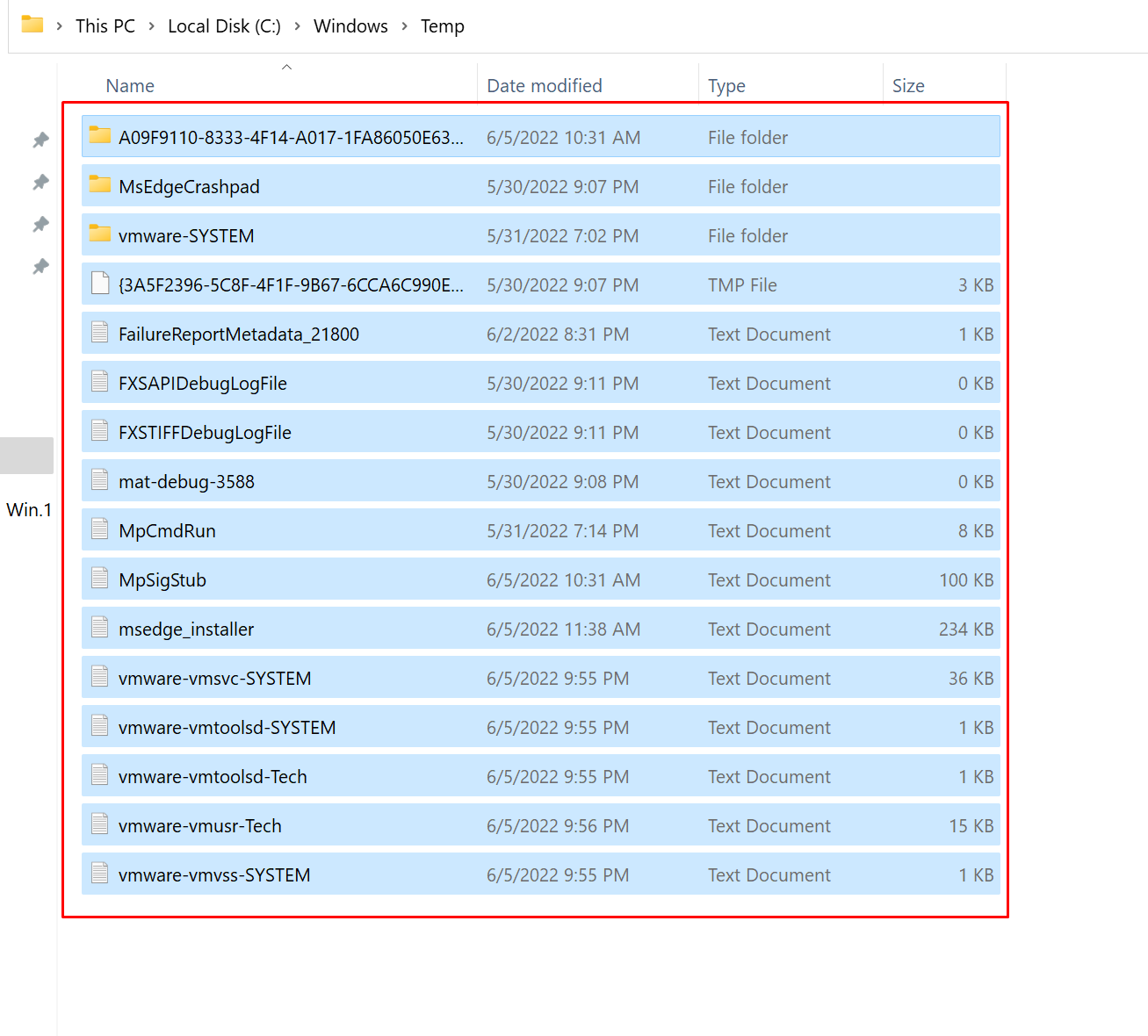Sort the list by Size column
Viewport: 1148px width, 1036px height.
pos(908,86)
